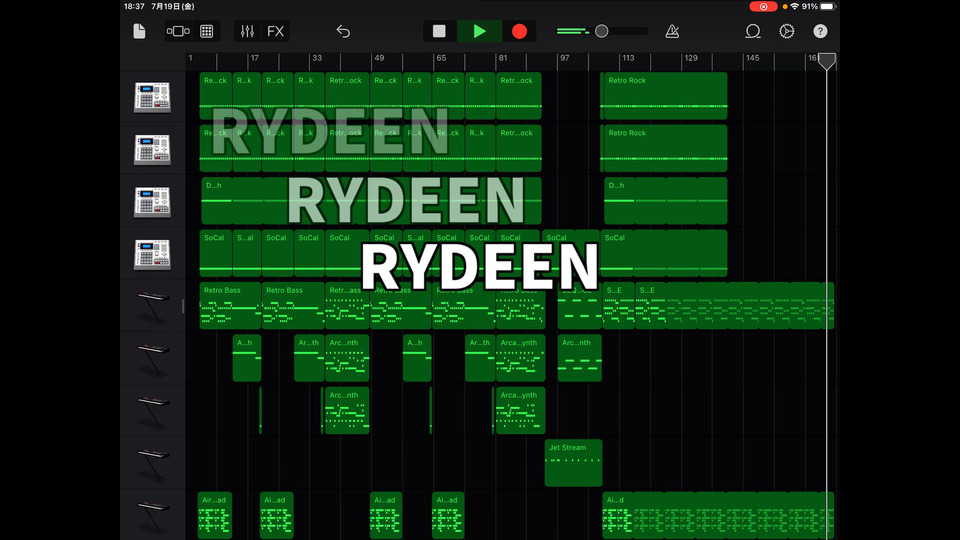Open Live Loops grid view
The image size is (960, 540).
coord(207,31)
